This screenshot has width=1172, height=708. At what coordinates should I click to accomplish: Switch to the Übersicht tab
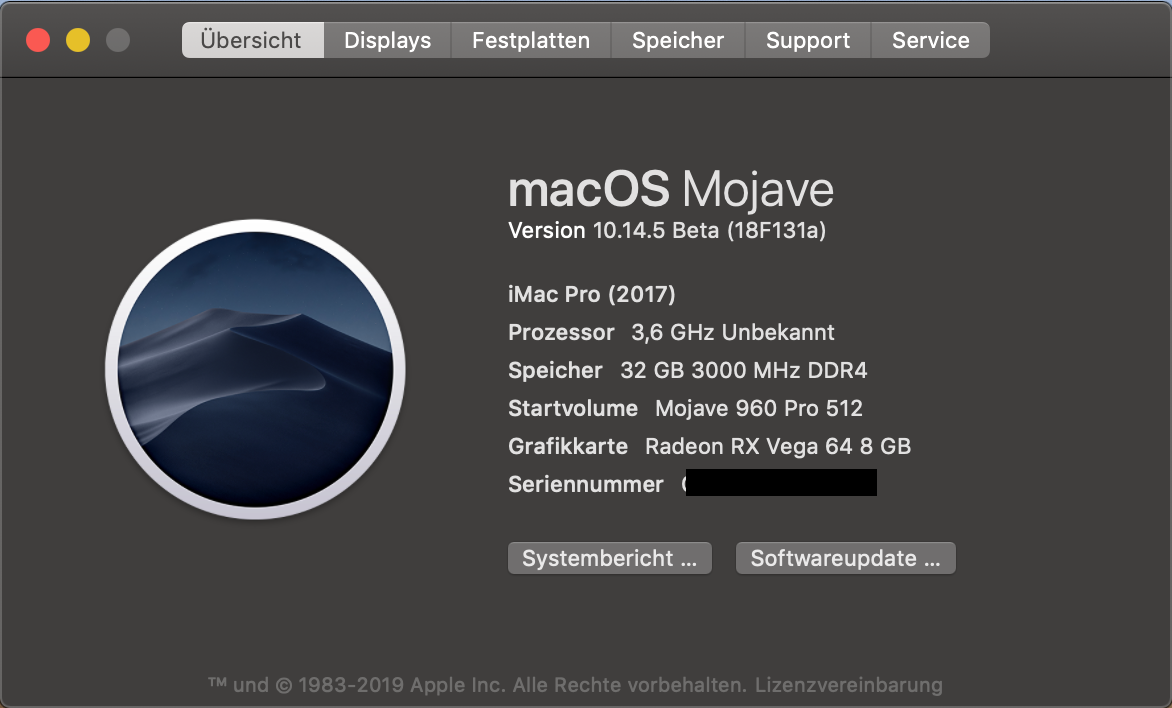(x=251, y=41)
